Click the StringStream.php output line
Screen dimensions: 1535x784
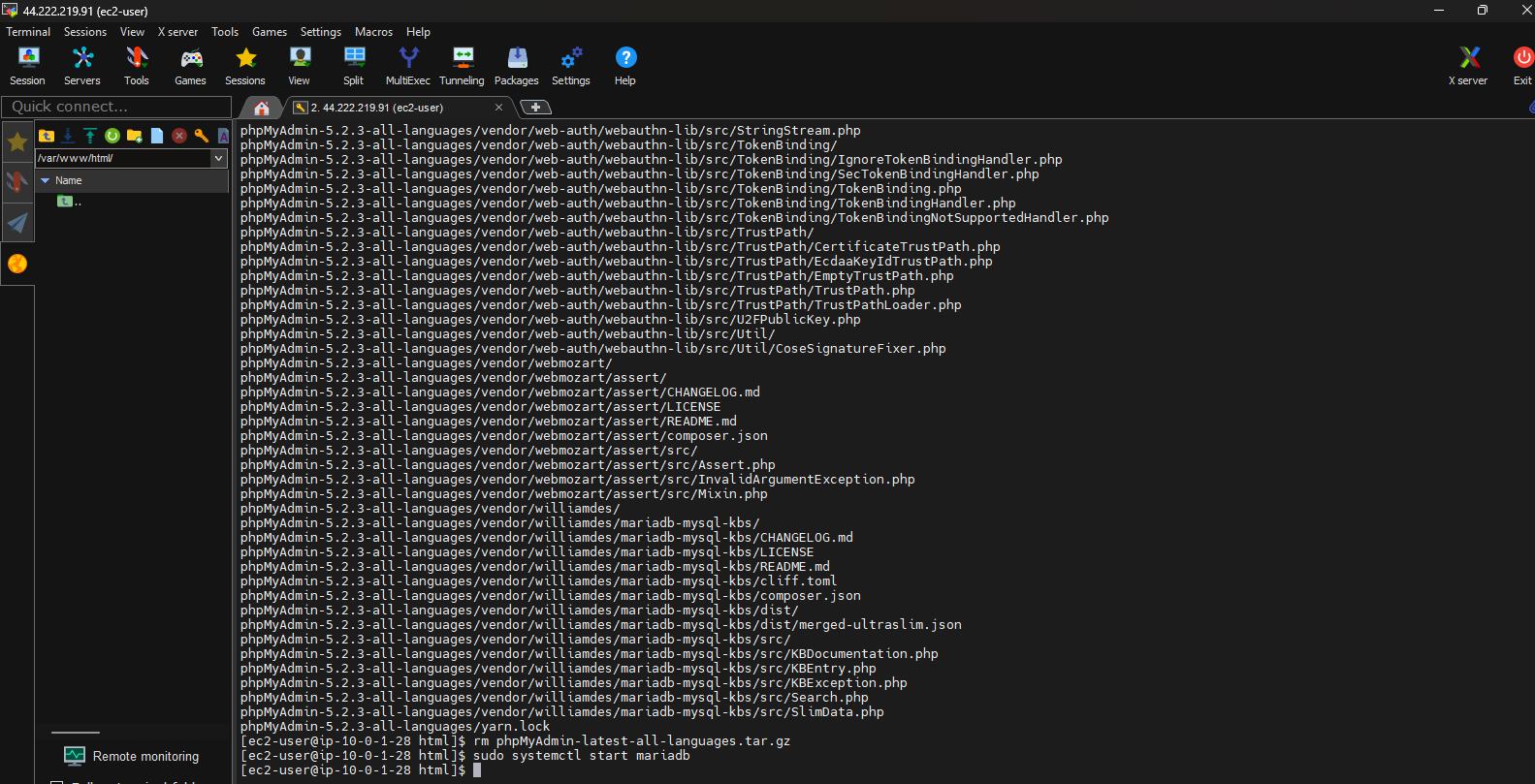click(x=551, y=131)
